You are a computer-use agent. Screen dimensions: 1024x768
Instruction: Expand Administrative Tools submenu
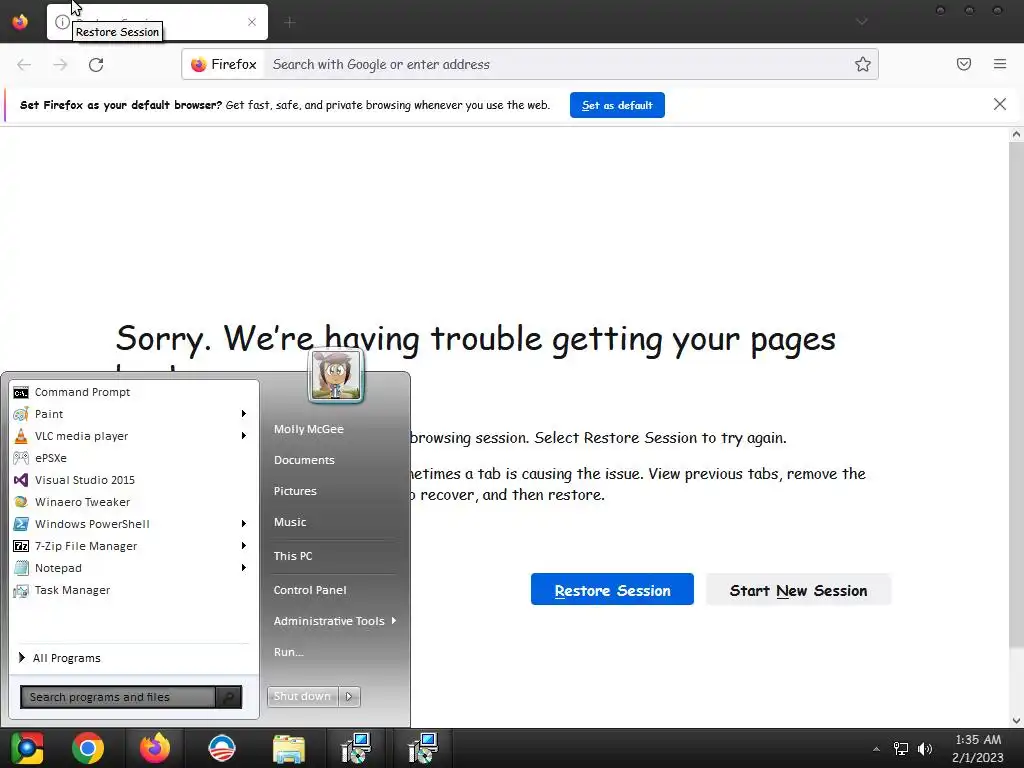pyautogui.click(x=334, y=621)
